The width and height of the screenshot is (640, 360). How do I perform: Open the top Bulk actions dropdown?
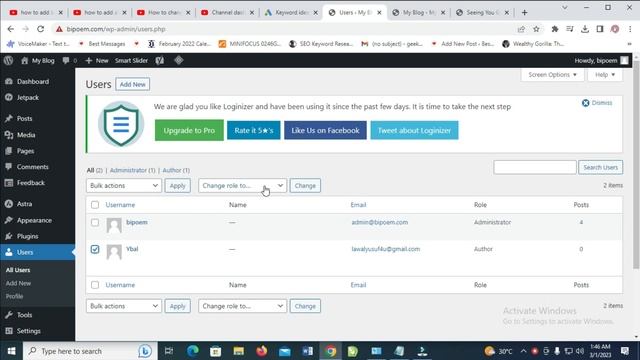124,186
